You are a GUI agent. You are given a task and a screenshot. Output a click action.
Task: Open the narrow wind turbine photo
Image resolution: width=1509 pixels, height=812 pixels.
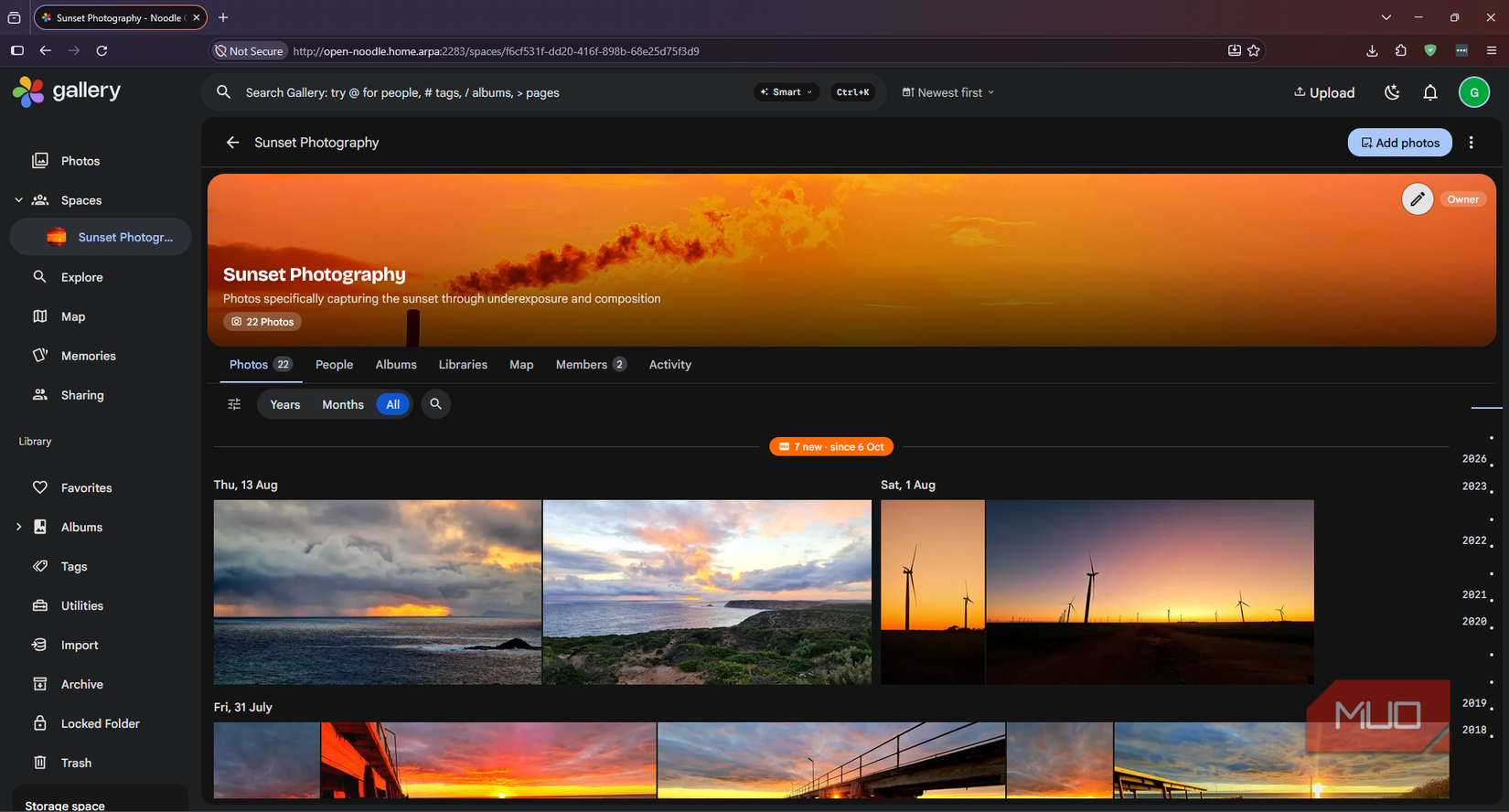click(x=933, y=592)
